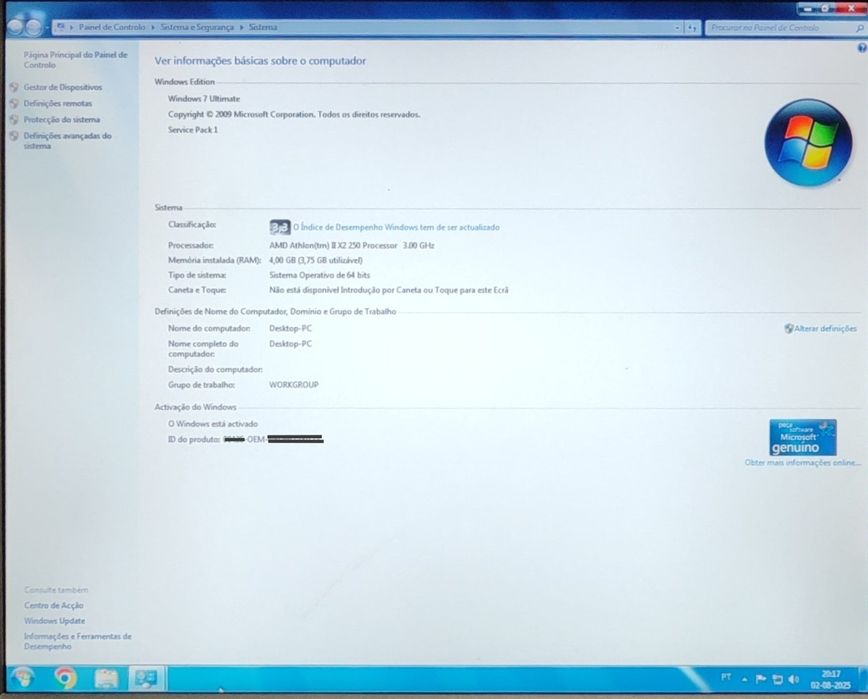
Task: Select Sistema in breadcrumb path
Action: (263, 27)
